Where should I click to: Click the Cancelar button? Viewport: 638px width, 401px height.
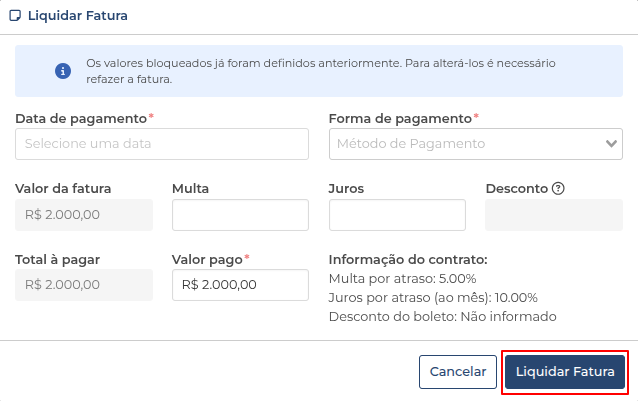pos(458,372)
